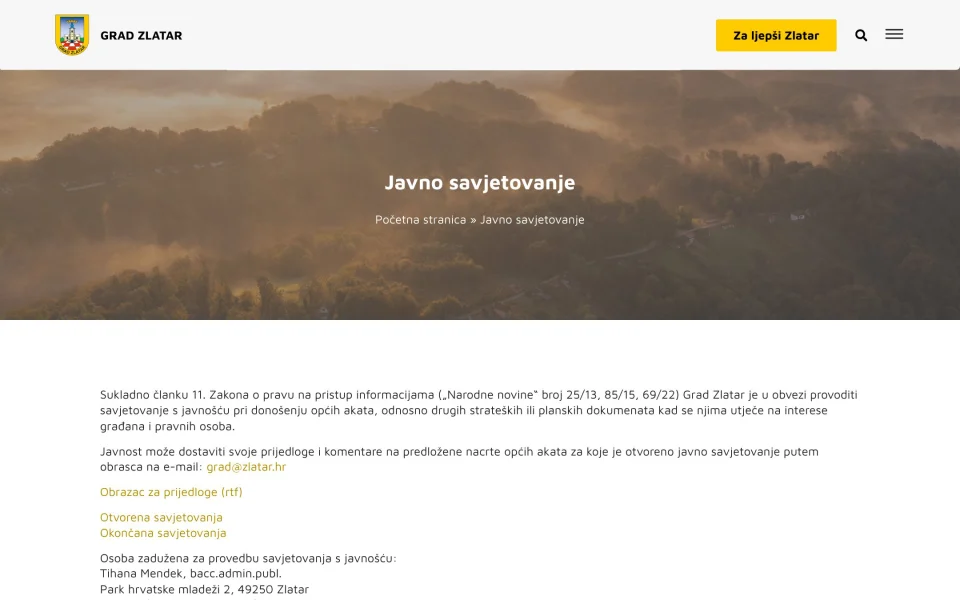Click the 'Javno savjetovanje' page heading

coord(480,182)
